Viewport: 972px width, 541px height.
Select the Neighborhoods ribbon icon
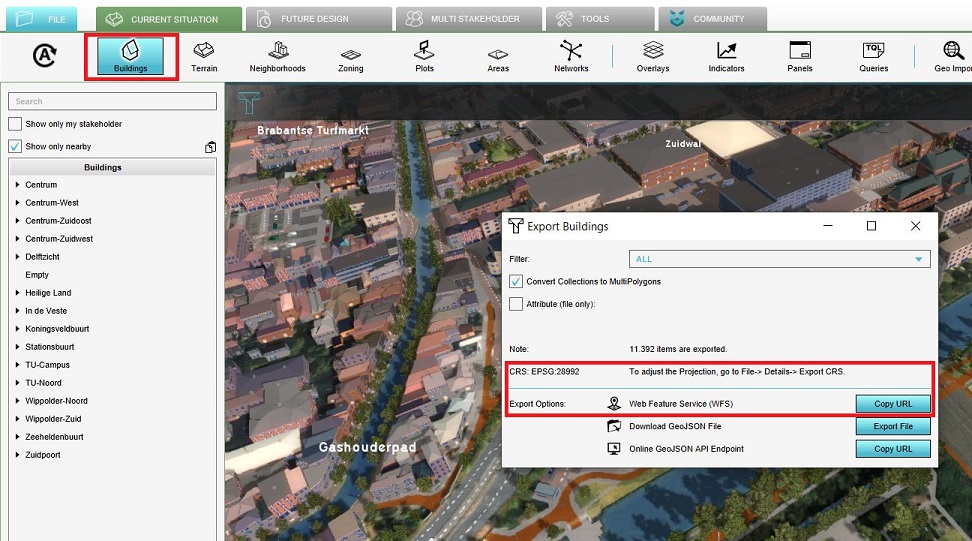pyautogui.click(x=278, y=56)
